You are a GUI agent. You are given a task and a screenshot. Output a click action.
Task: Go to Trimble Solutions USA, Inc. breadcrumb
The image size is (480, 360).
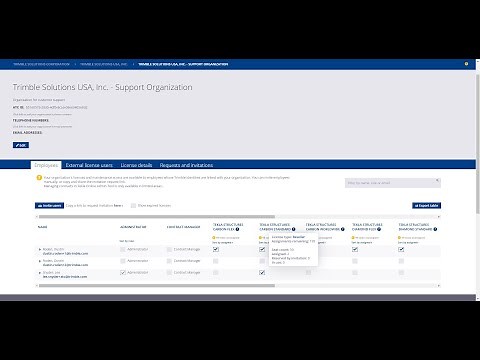(x=104, y=64)
